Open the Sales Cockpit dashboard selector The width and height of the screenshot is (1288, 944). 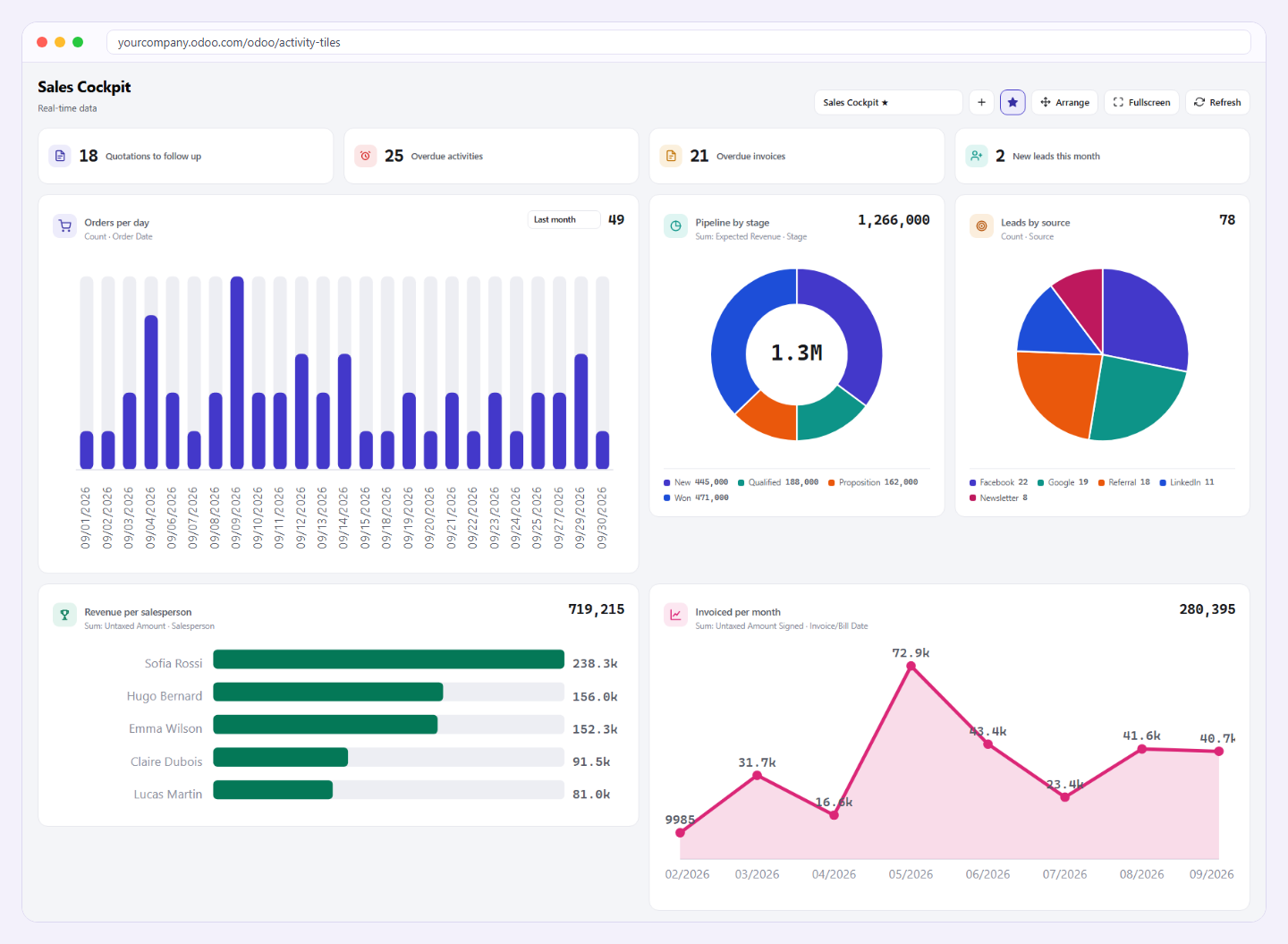click(888, 102)
